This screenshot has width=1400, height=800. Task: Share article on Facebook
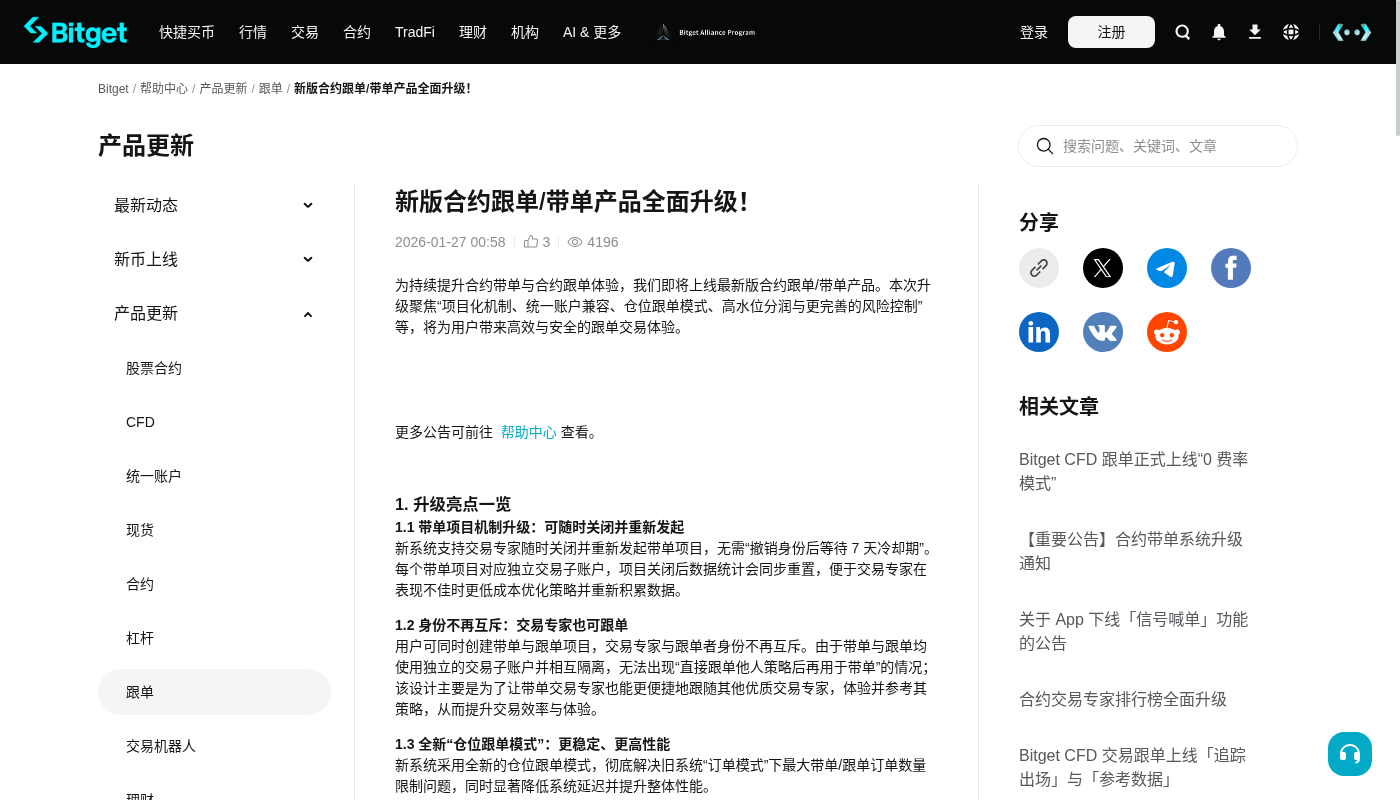tap(1231, 268)
